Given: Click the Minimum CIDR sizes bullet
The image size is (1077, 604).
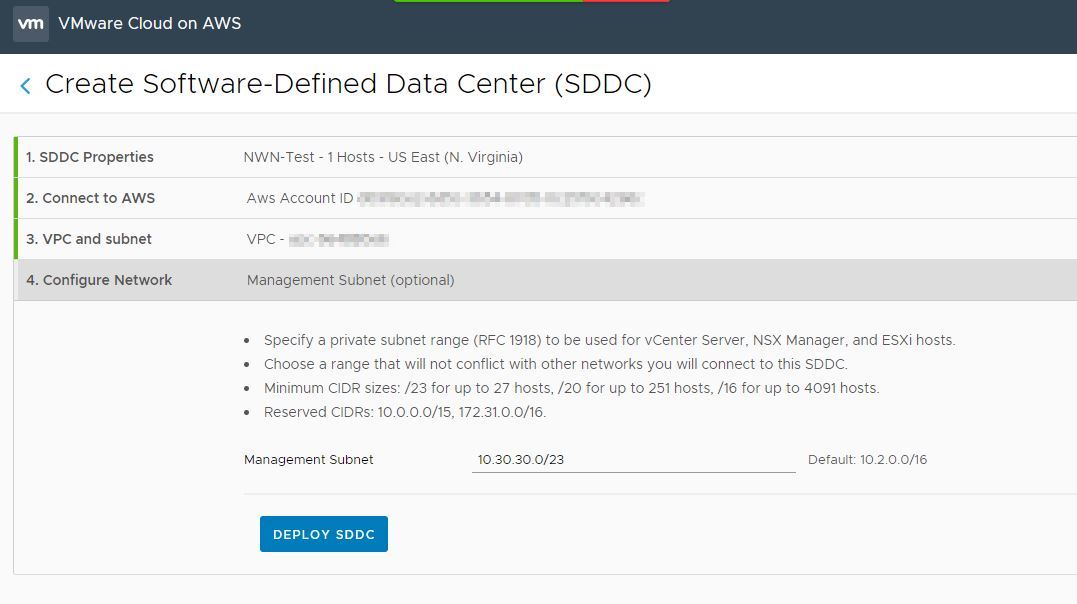Looking at the screenshot, I should click(571, 388).
